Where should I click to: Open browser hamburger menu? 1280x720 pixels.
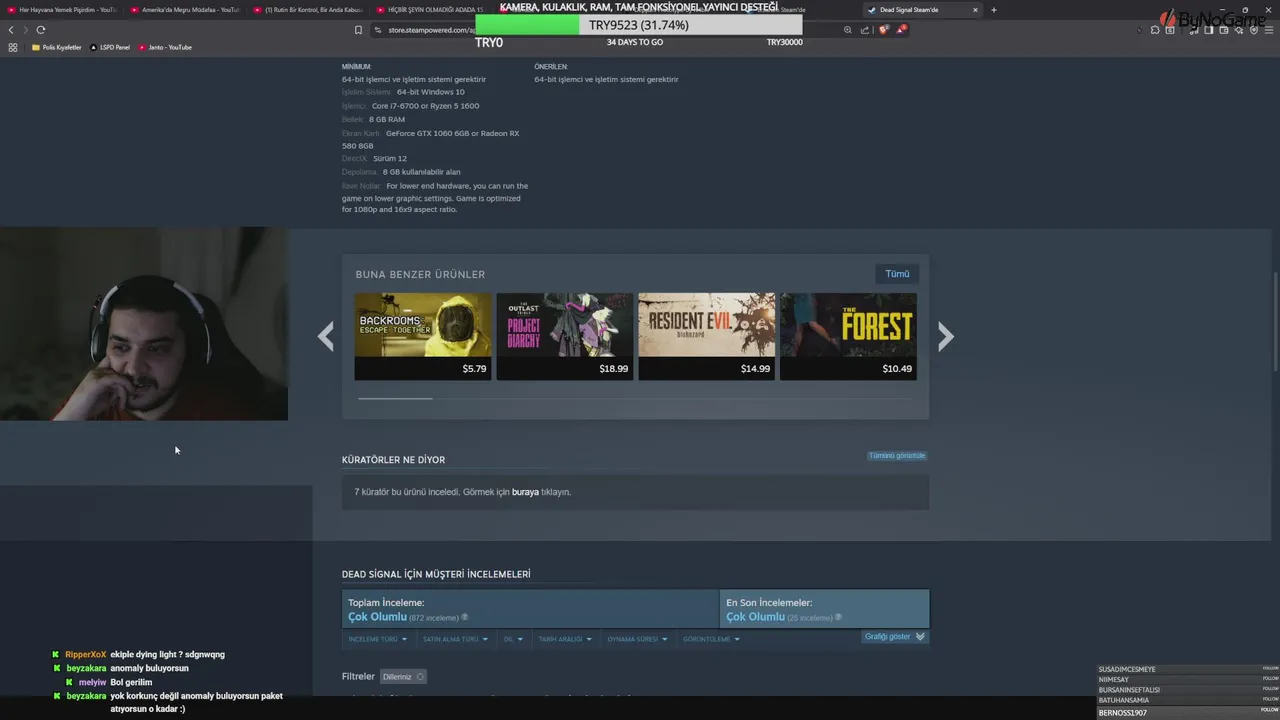pos(1268,30)
